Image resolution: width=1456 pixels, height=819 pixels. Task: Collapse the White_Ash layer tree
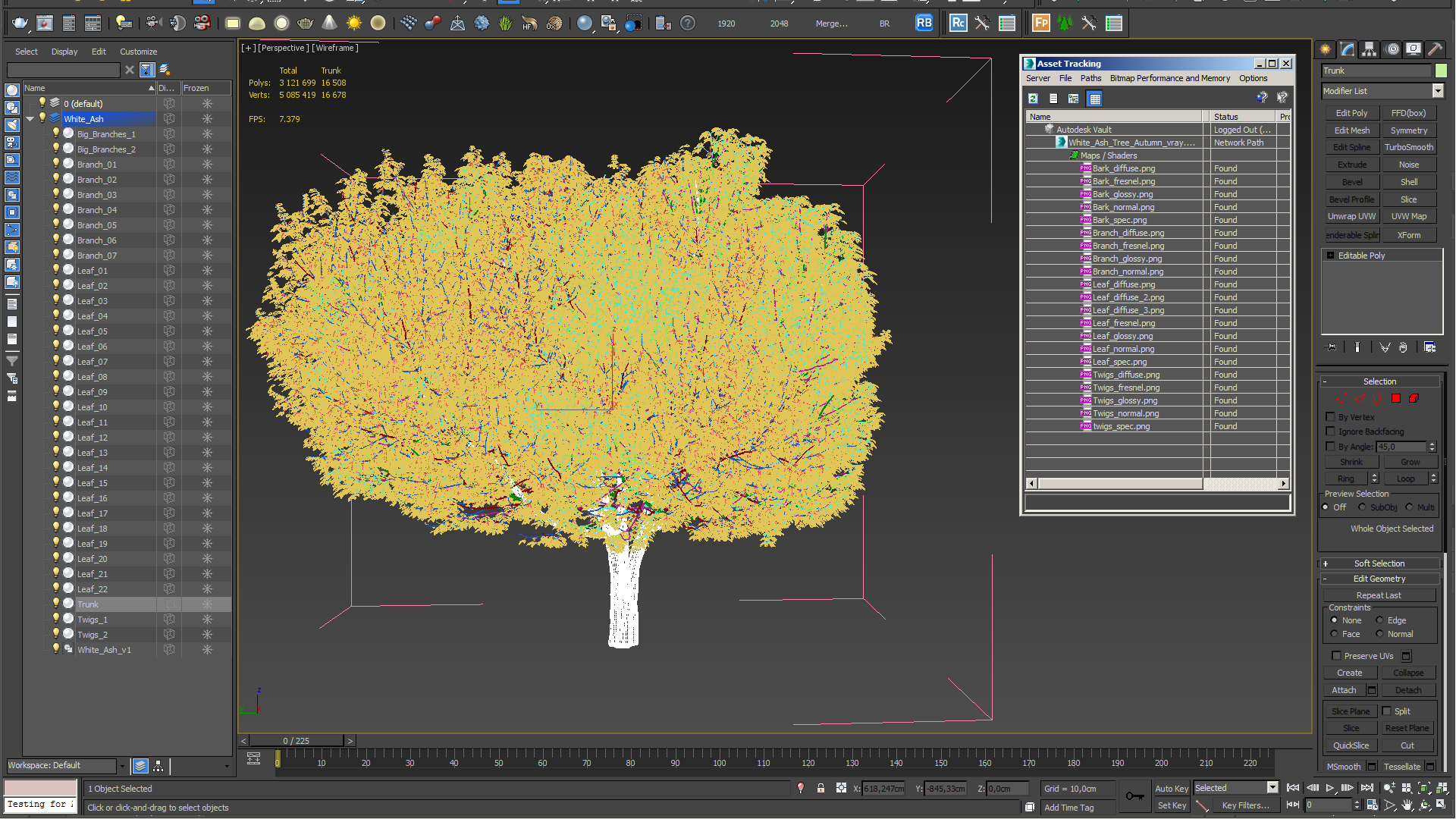pos(30,119)
